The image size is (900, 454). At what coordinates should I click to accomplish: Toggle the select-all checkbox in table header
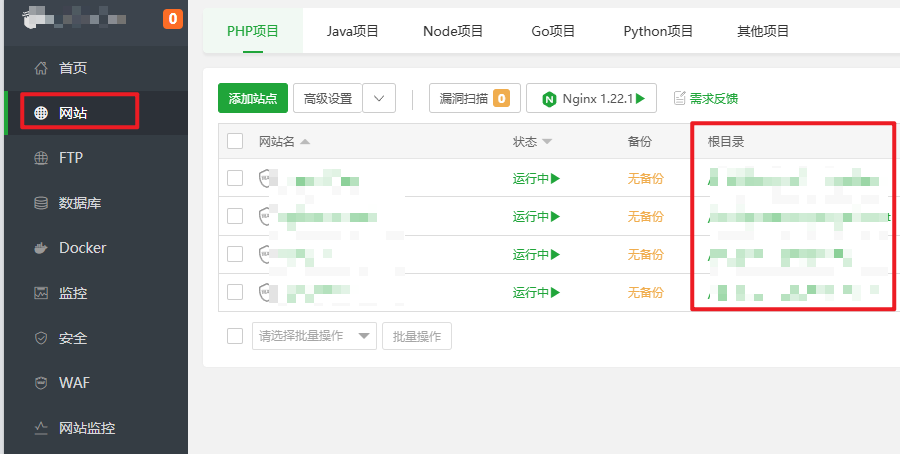(235, 141)
